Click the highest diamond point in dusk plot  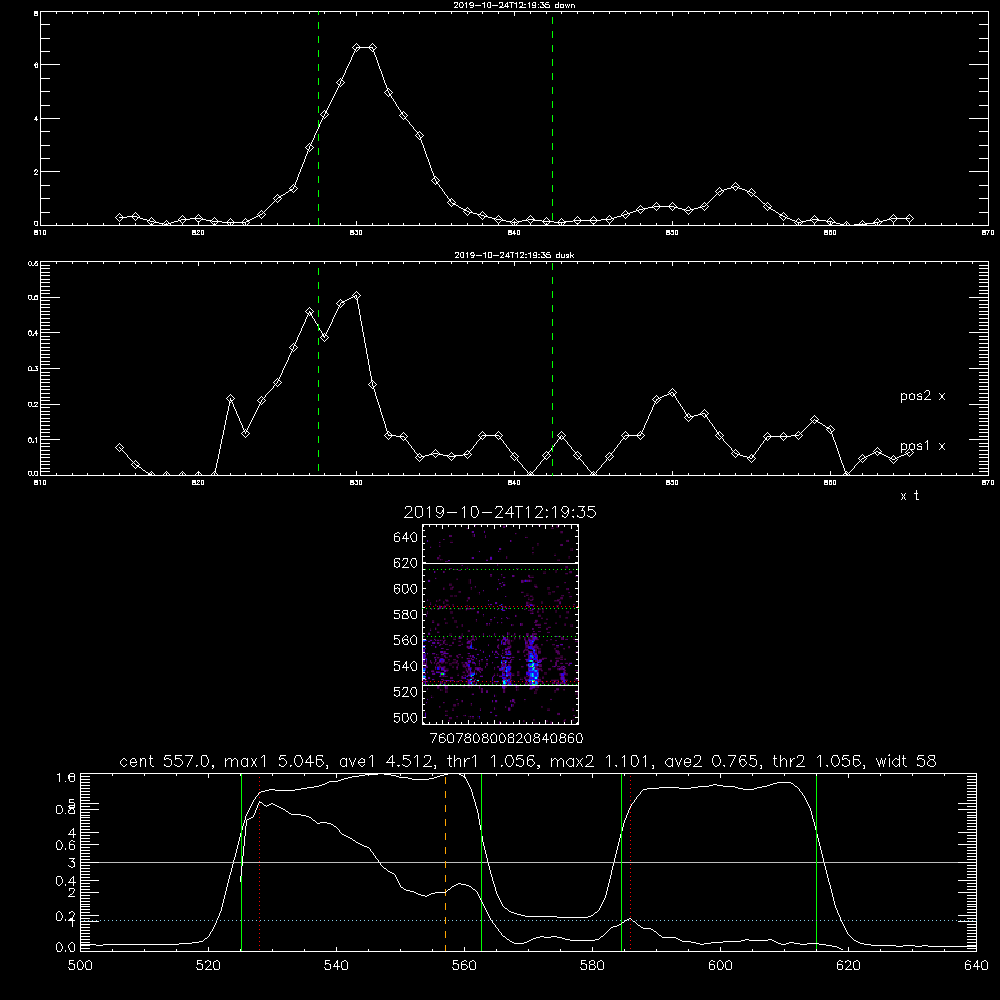click(357, 295)
